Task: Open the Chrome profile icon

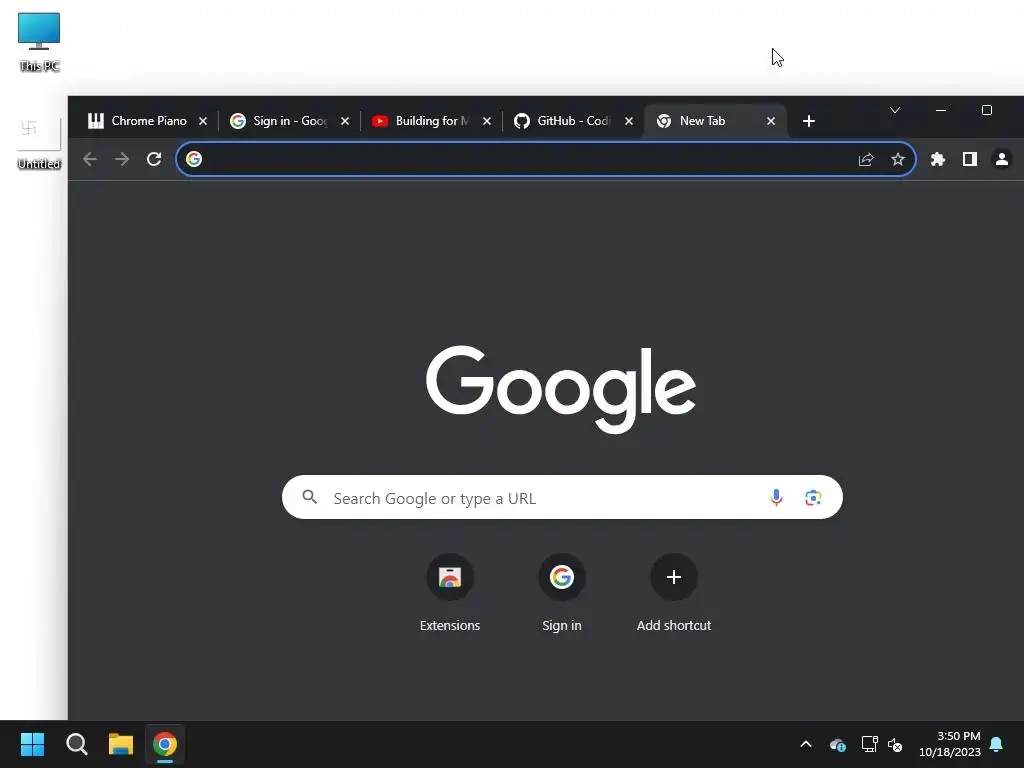Action: coord(1002,159)
